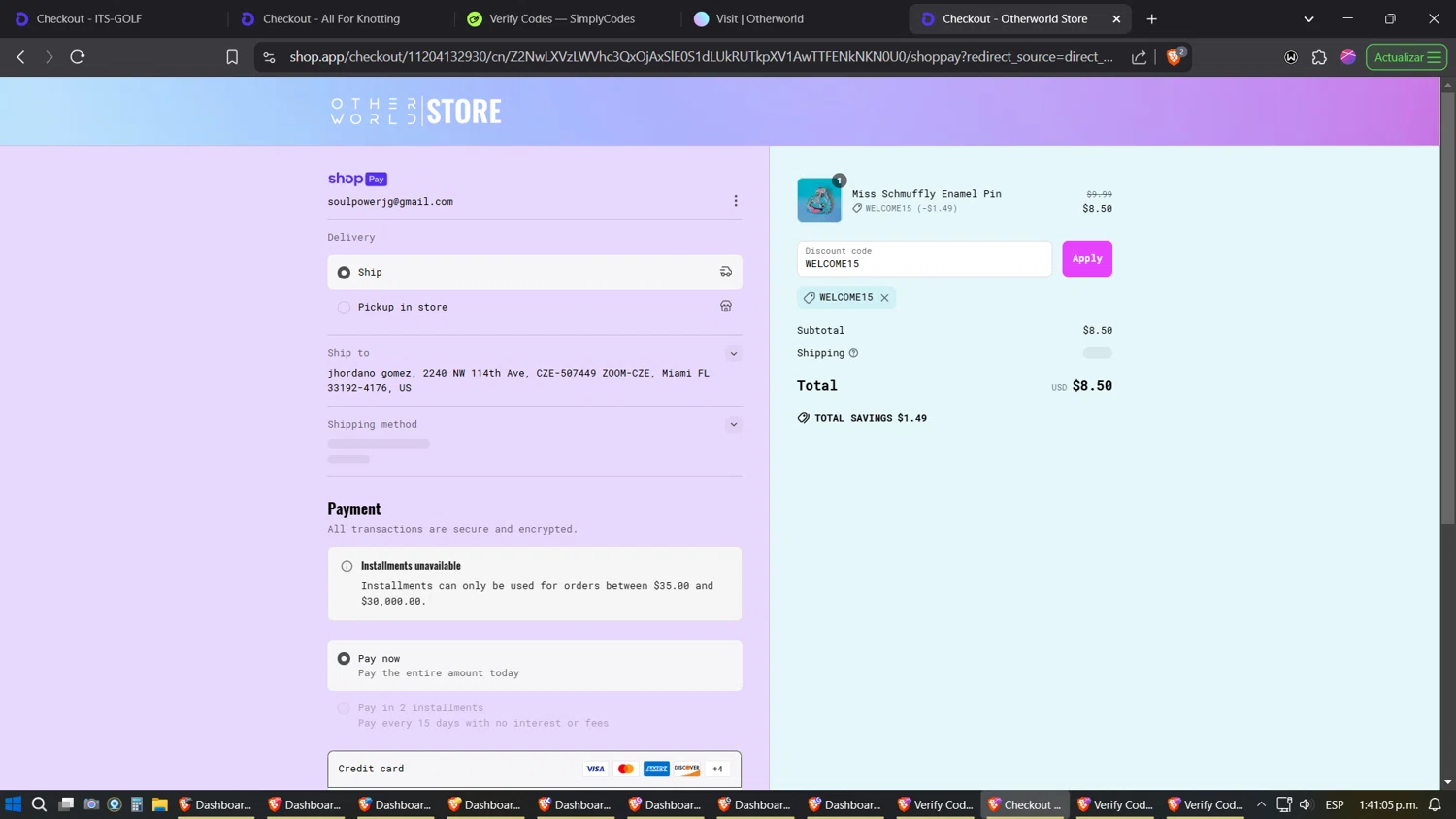Click the Checkout window taskbar button
1456x819 pixels.
[1025, 804]
